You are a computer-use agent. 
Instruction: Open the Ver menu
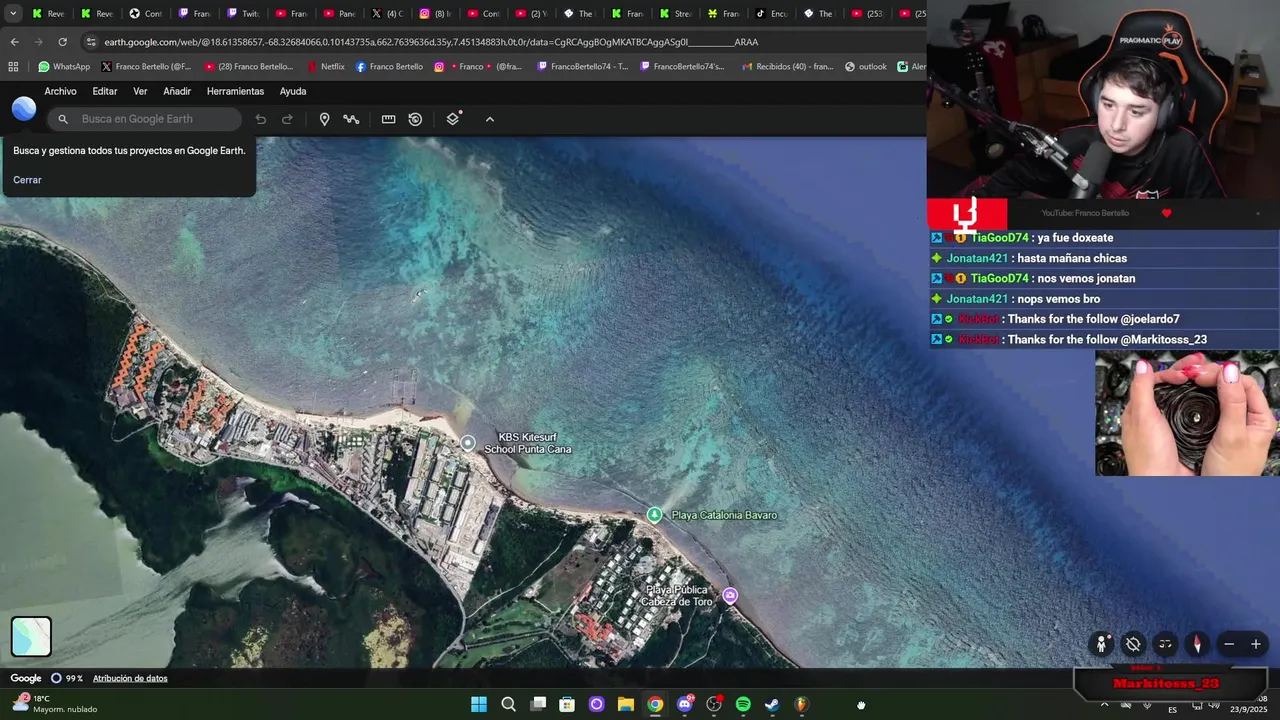point(140,91)
